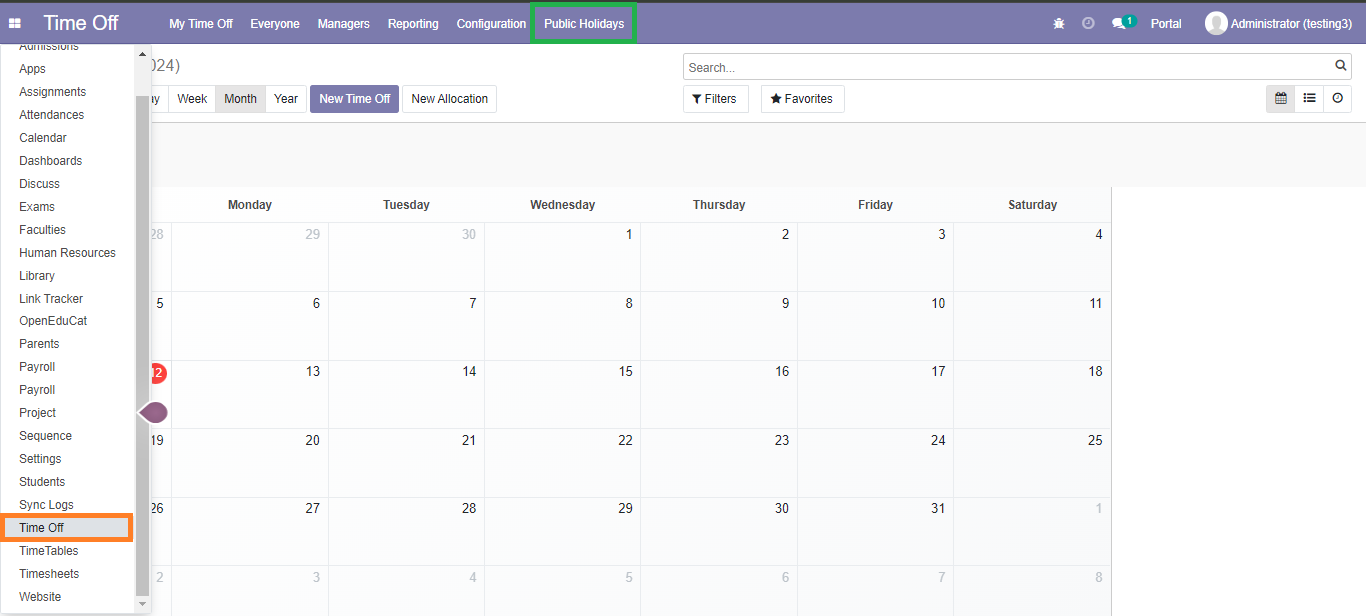Switch to calendar view icon

(1281, 98)
